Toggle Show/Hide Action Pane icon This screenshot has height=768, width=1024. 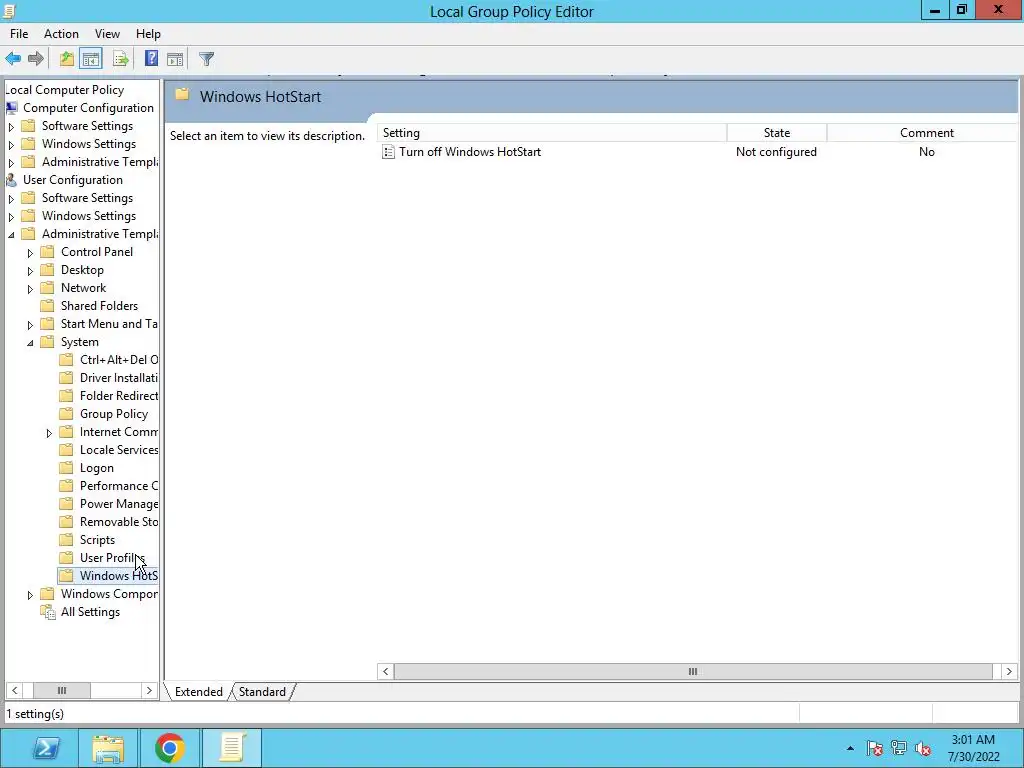pyautogui.click(x=175, y=59)
